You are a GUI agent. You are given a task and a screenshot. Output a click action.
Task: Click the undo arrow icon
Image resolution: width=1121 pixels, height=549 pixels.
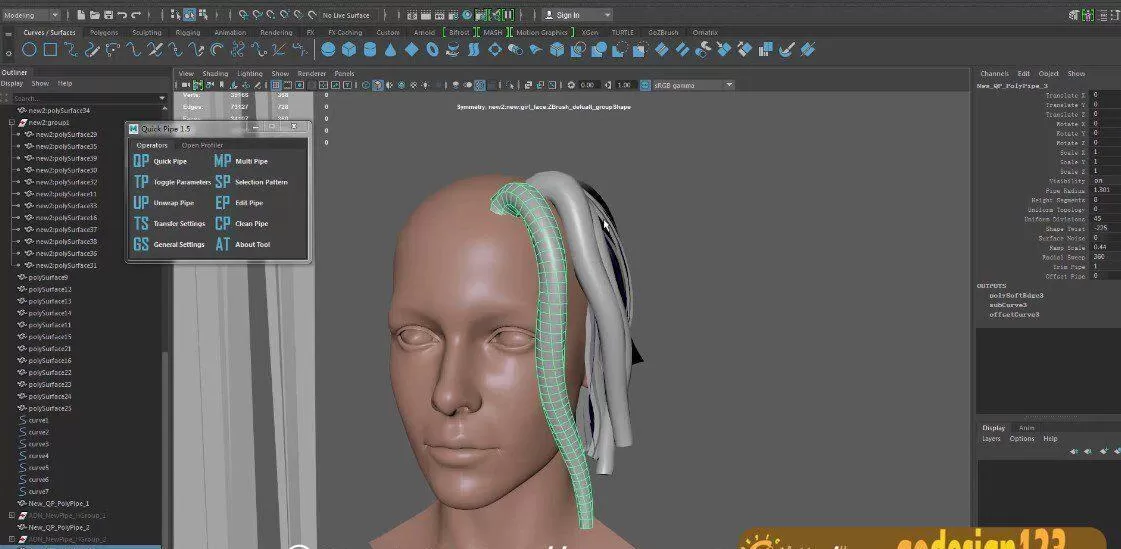122,15
